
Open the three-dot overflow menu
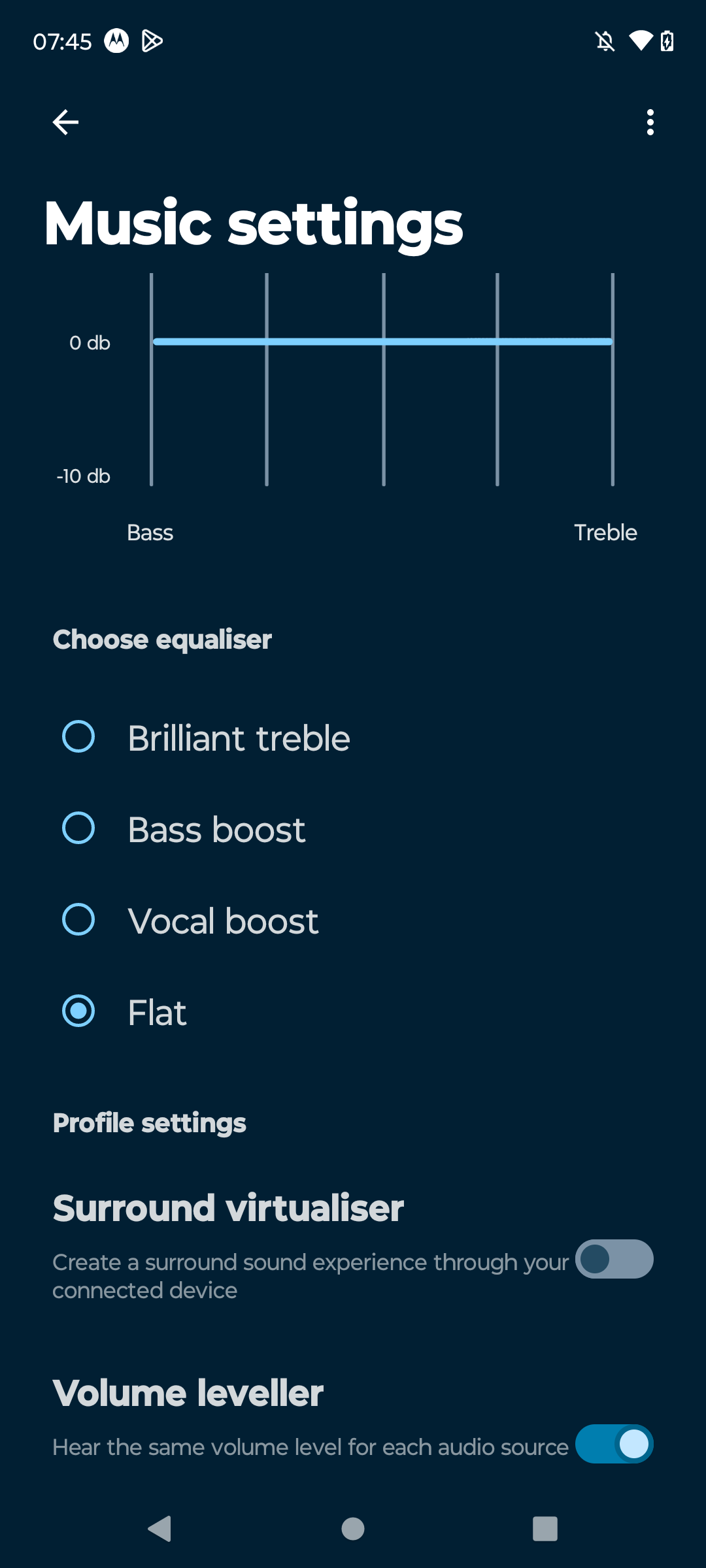coord(650,122)
